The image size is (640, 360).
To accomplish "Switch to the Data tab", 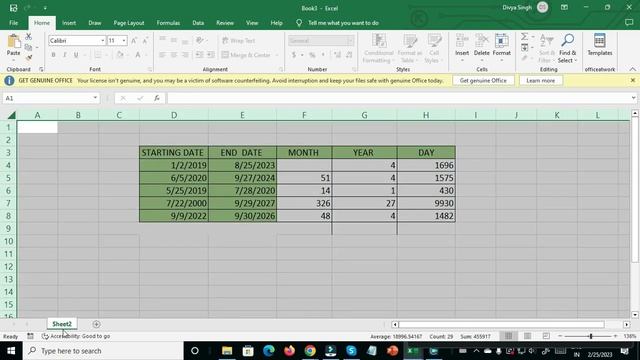I will click(x=198, y=23).
